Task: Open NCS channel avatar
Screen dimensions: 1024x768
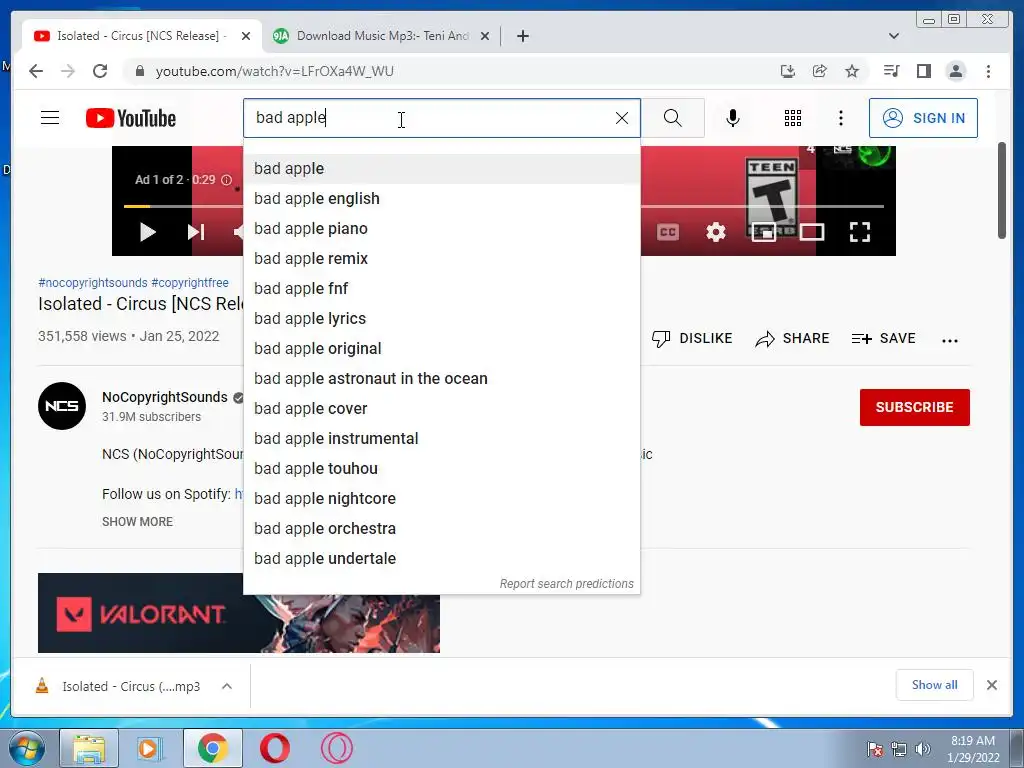Action: 62,406
